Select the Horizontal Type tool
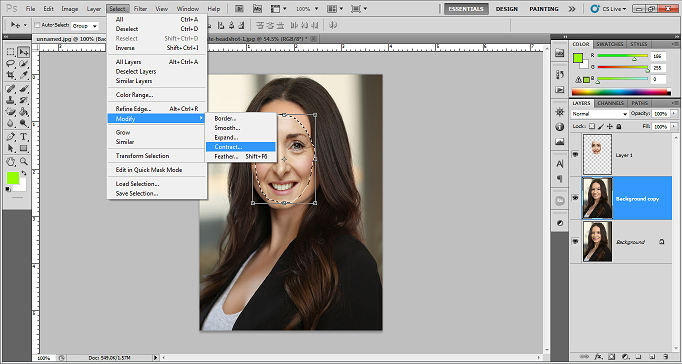This screenshot has width=682, height=364. click(23, 137)
